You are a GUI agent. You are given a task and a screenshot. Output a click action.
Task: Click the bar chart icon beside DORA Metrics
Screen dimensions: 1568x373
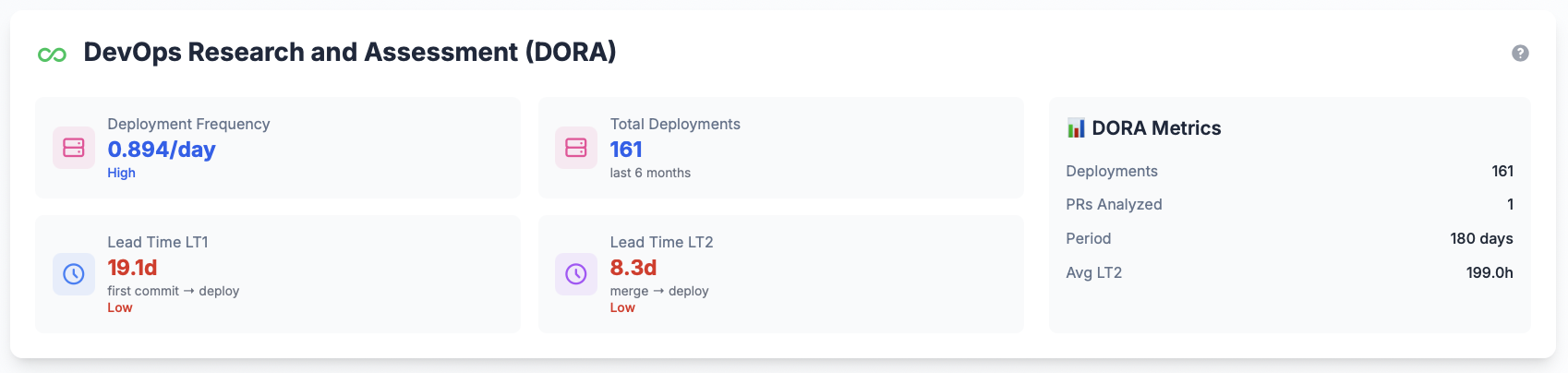(x=1076, y=128)
